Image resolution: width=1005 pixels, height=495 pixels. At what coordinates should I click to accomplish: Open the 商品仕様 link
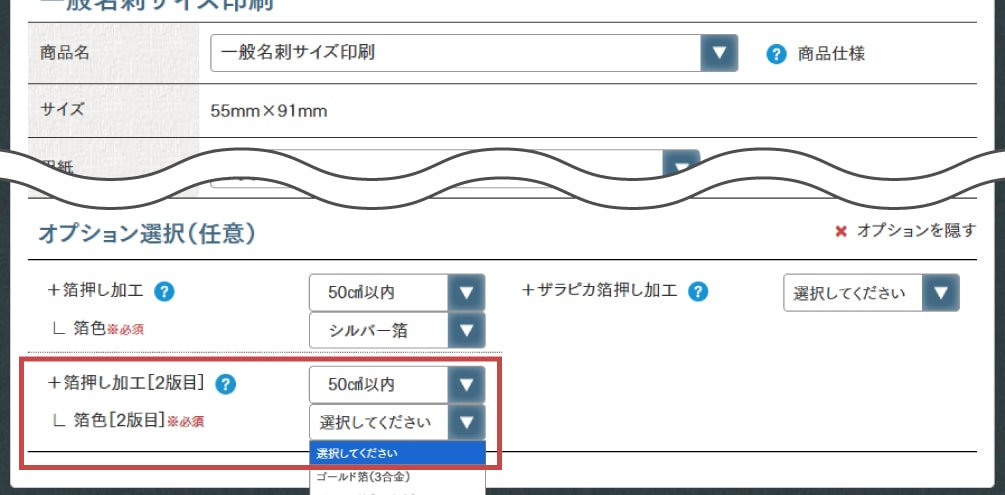pyautogui.click(x=831, y=54)
